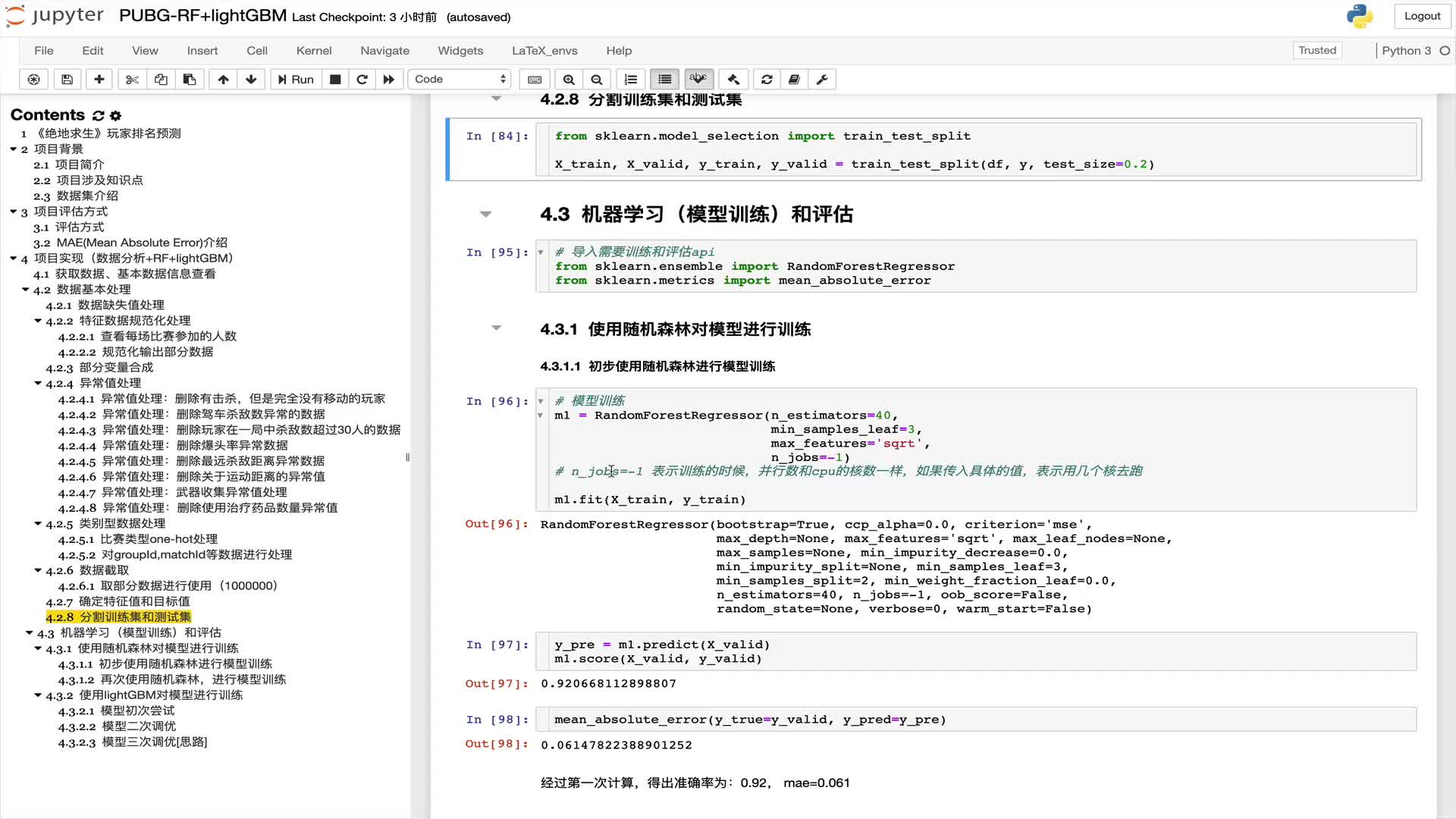Open the Help menu

click(x=619, y=51)
